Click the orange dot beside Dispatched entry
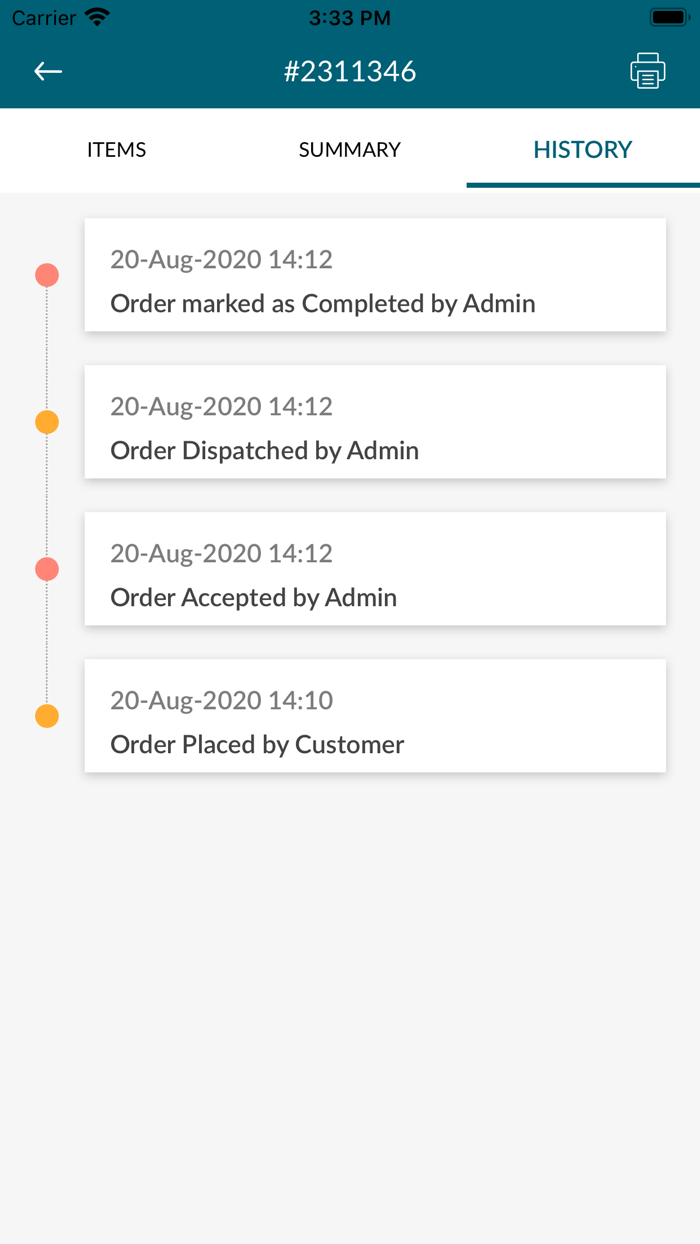700x1244 pixels. coord(47,422)
